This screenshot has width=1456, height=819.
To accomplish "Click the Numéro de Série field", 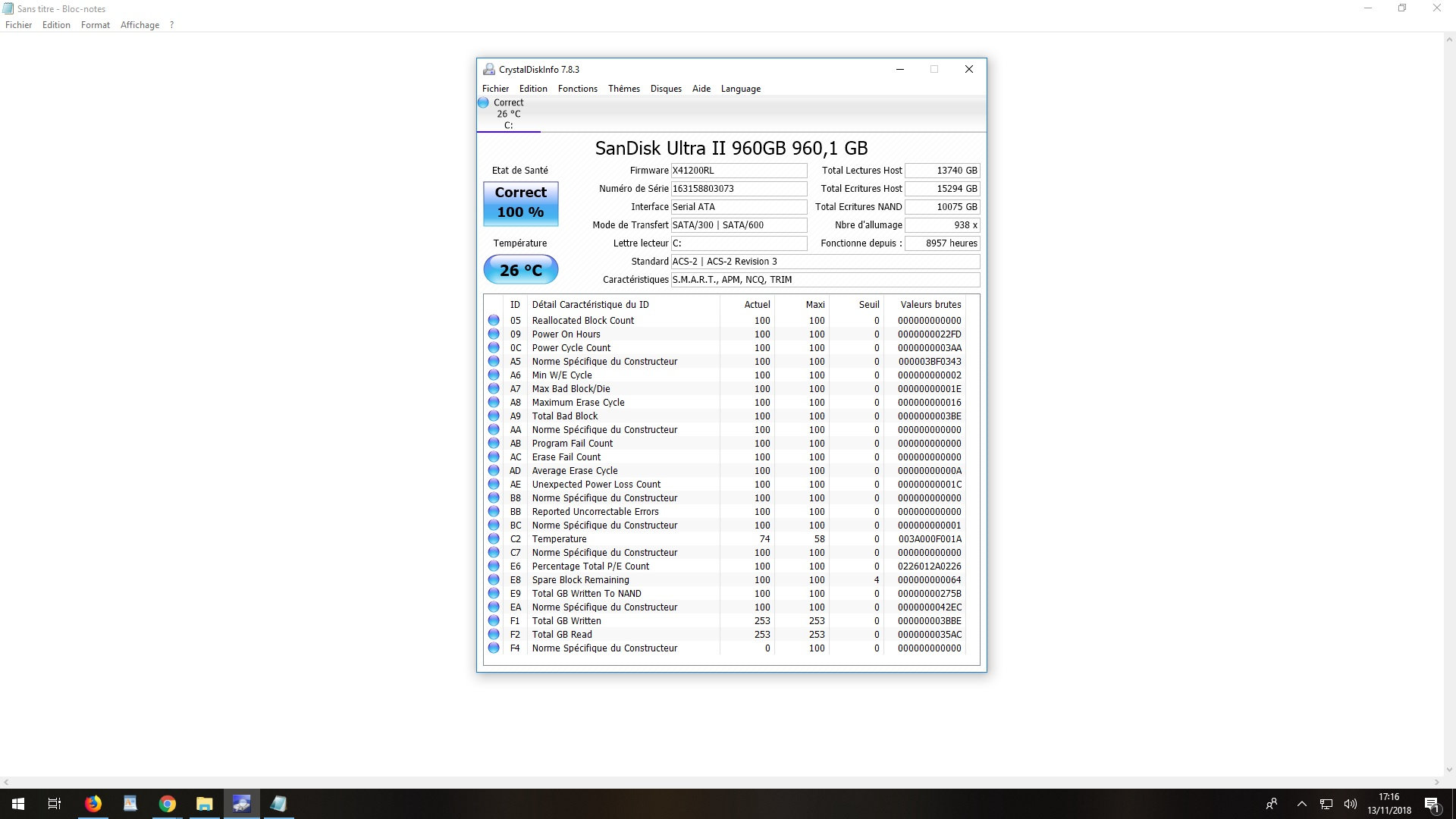I will [738, 189].
